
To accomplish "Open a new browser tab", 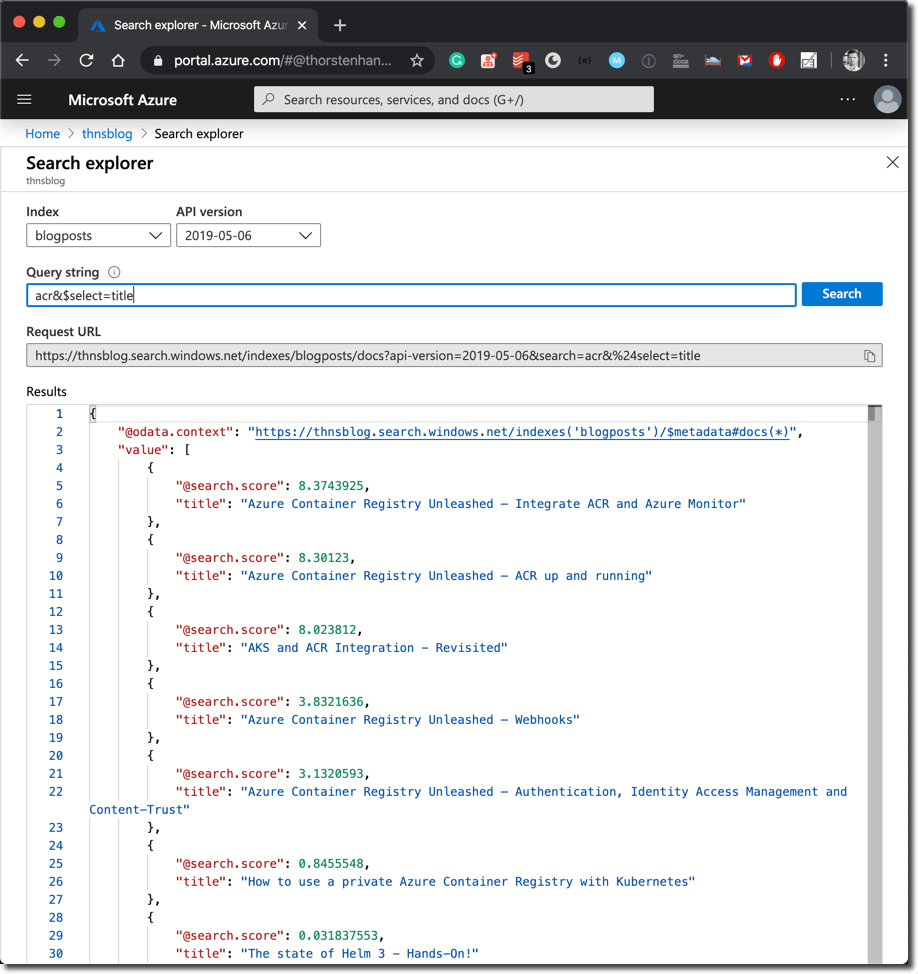I will pyautogui.click(x=340, y=25).
